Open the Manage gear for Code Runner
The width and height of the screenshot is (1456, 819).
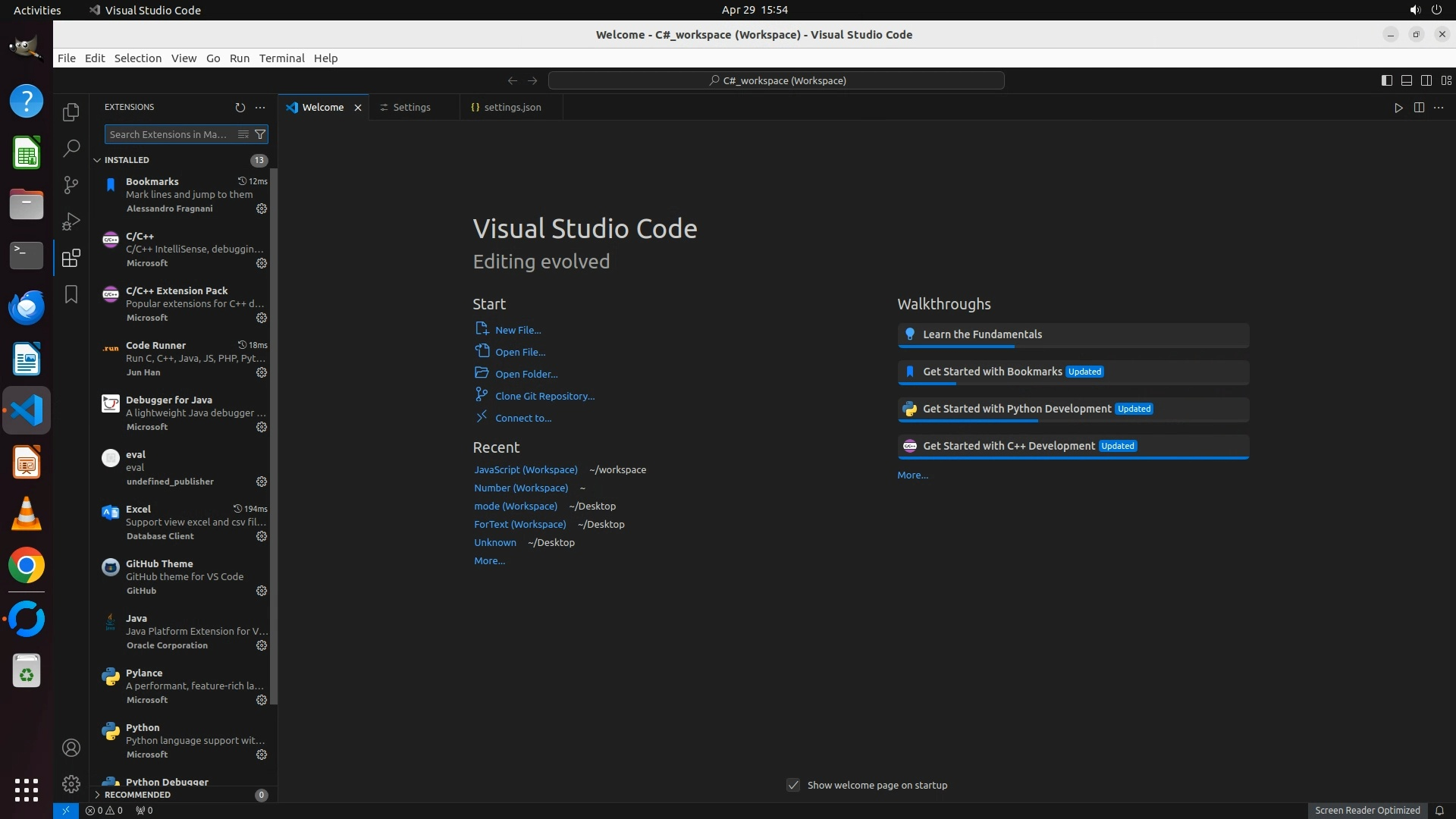(x=262, y=372)
